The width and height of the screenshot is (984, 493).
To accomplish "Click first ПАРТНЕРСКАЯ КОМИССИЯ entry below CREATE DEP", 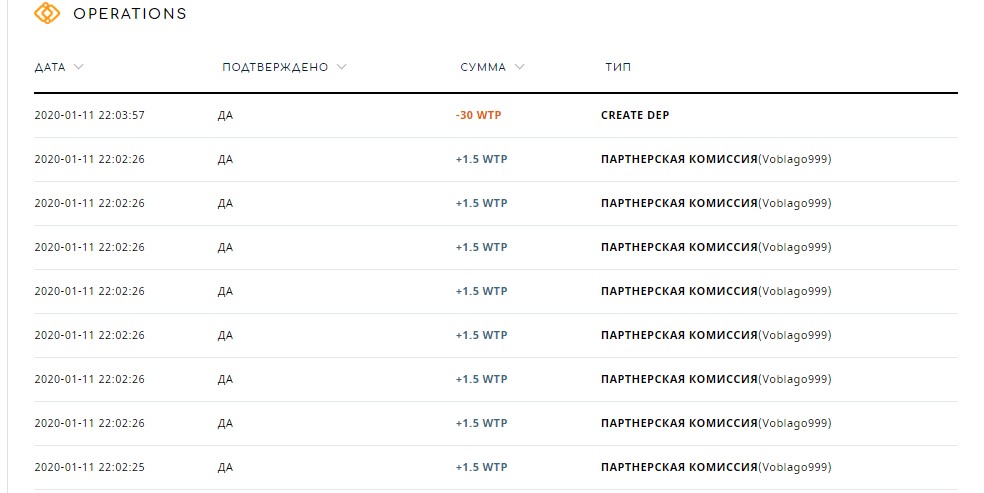I will click(679, 159).
